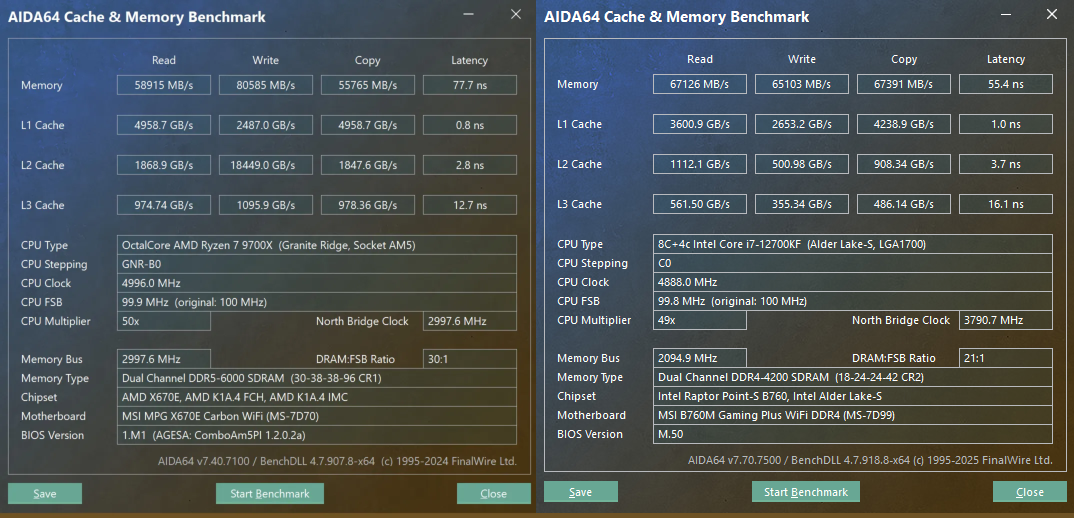Viewport: 1074px width, 518px height.
Task: Click Save in the Core i7-12700KF window
Action: (581, 492)
